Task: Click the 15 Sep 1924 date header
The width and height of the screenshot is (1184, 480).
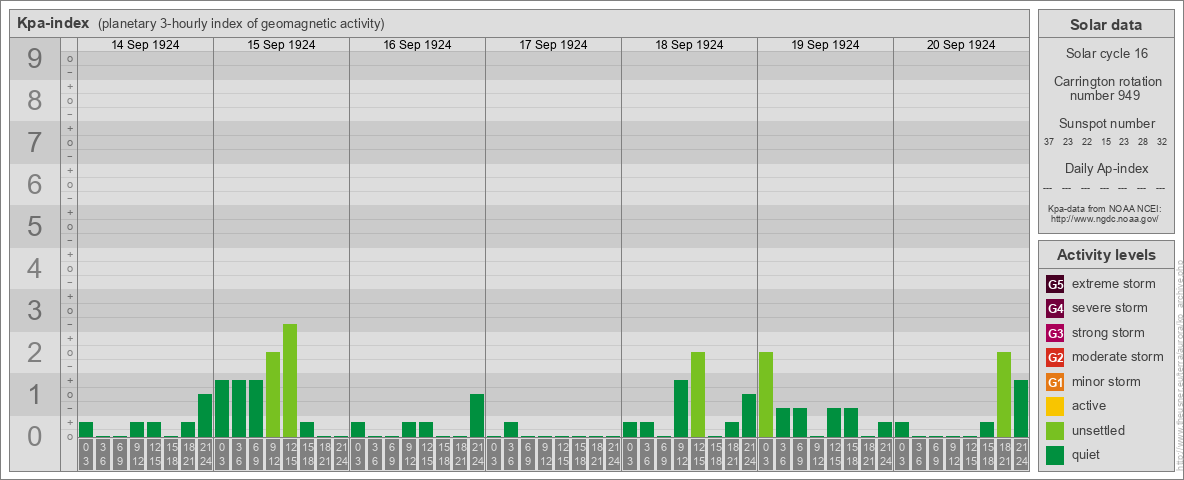Action: click(x=282, y=45)
